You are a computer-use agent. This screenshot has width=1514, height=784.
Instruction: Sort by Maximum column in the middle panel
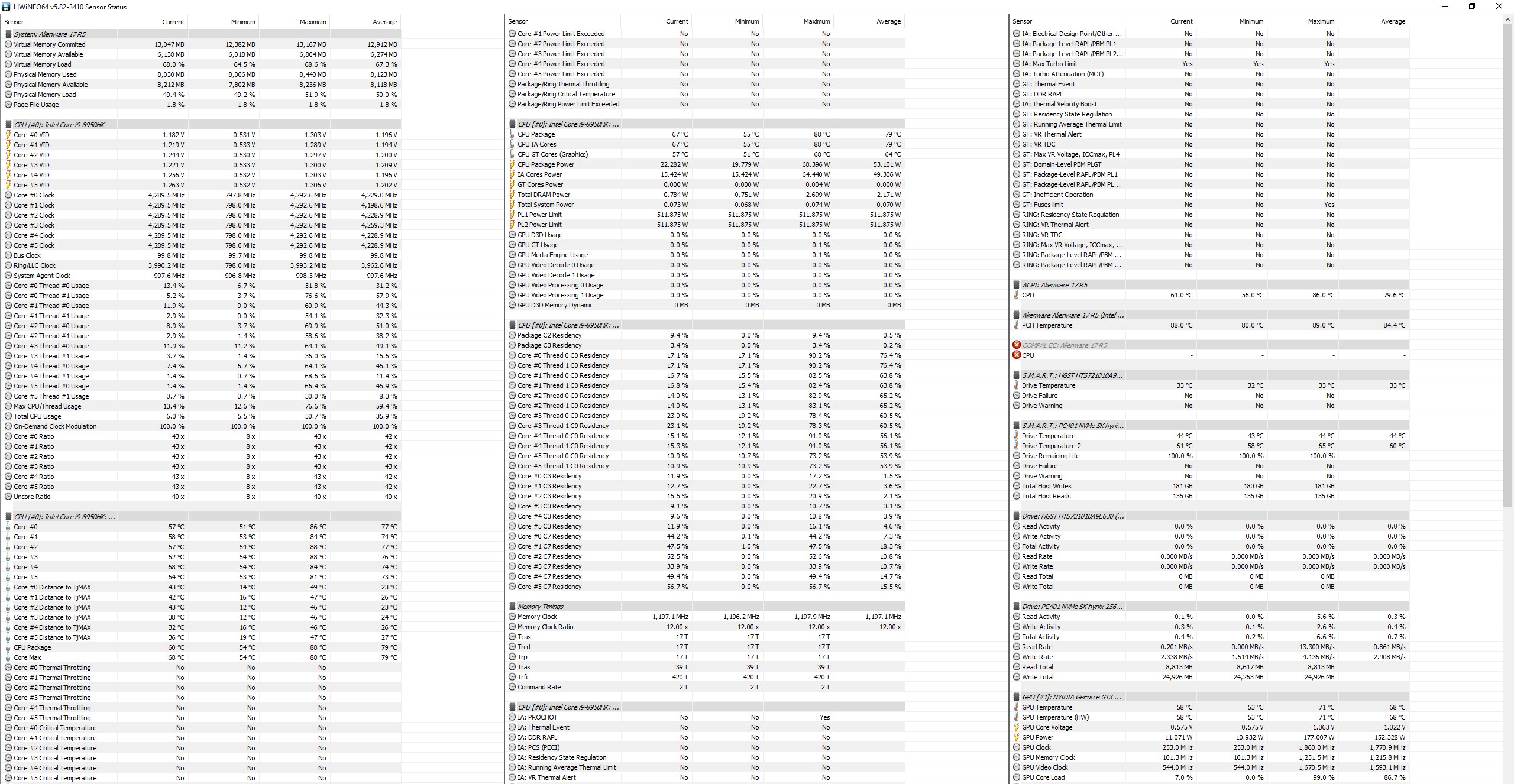coord(798,21)
